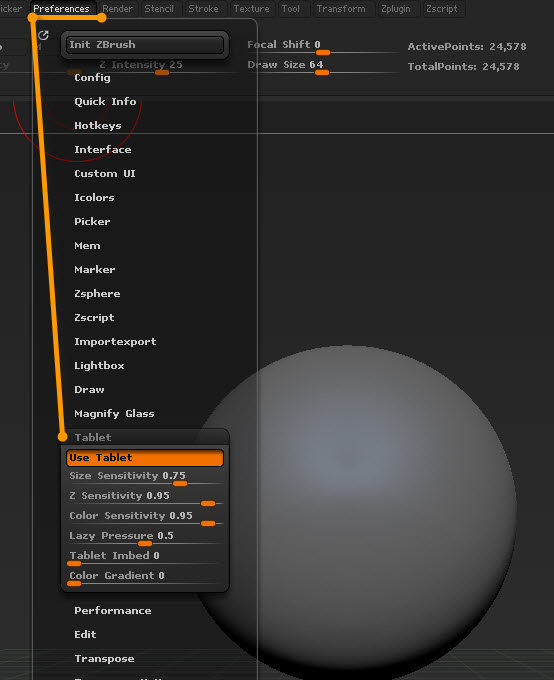Viewport: 554px width, 680px height.
Task: Open the Texture menu
Action: click(x=251, y=9)
